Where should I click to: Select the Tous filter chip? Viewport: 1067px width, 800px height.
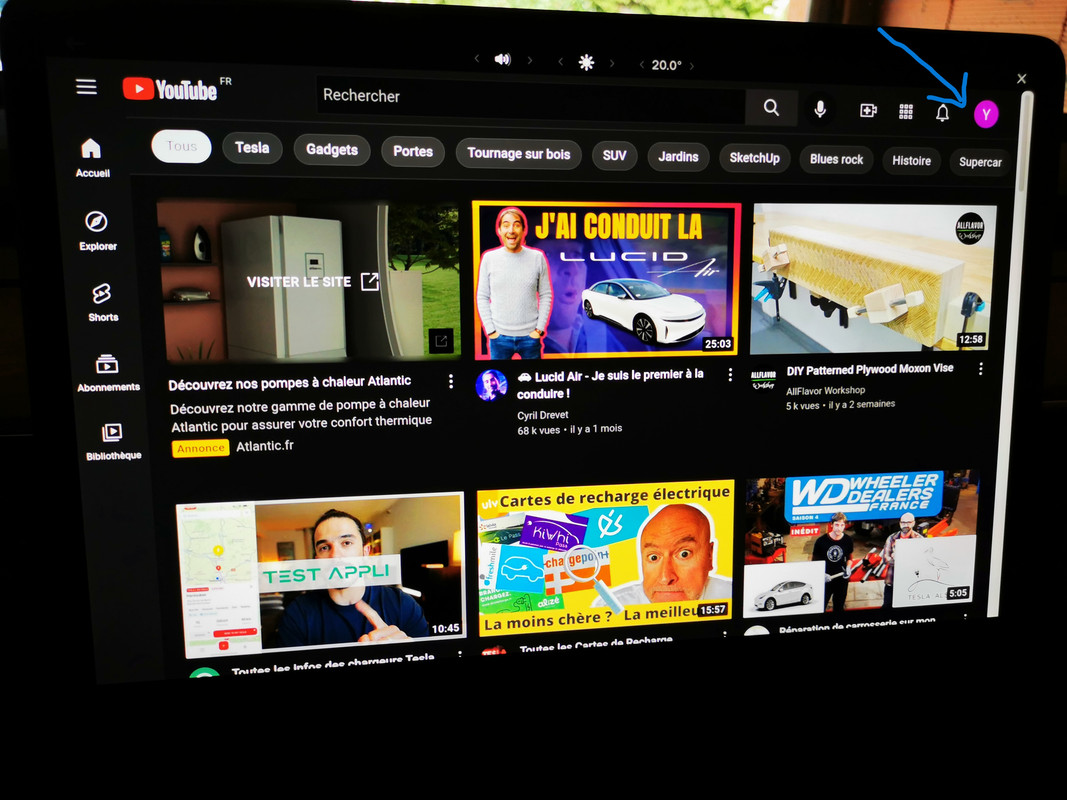tap(181, 146)
